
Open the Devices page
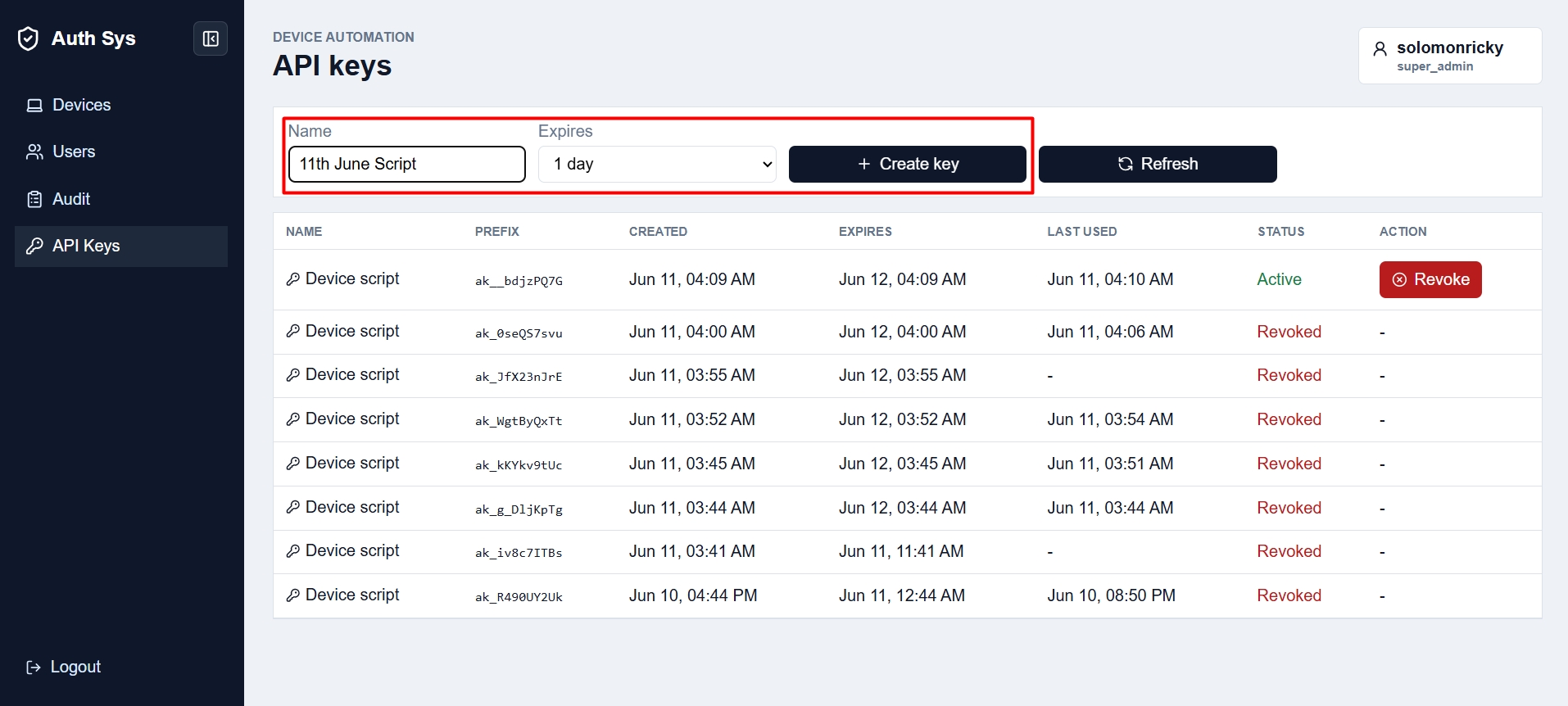121,105
